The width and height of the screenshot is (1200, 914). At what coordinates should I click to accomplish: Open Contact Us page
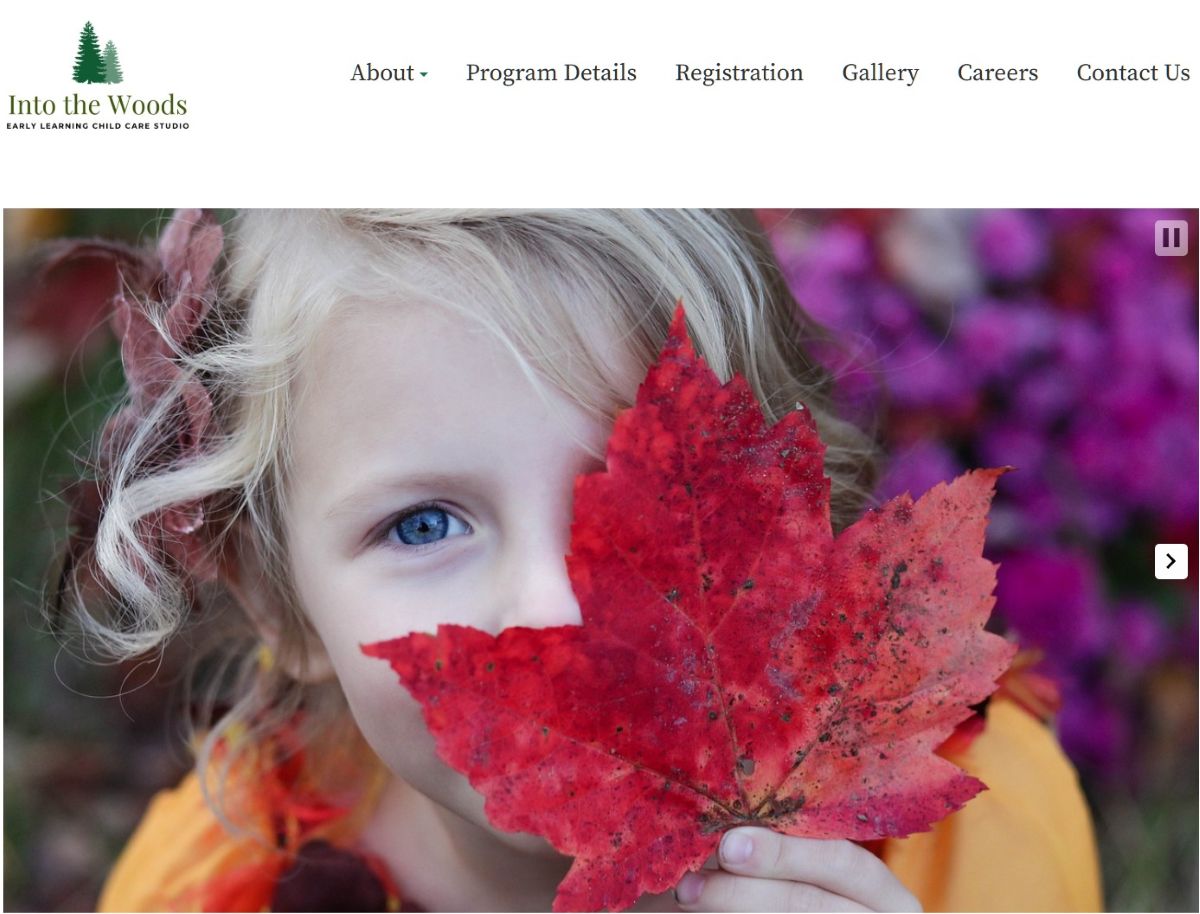(x=1133, y=73)
